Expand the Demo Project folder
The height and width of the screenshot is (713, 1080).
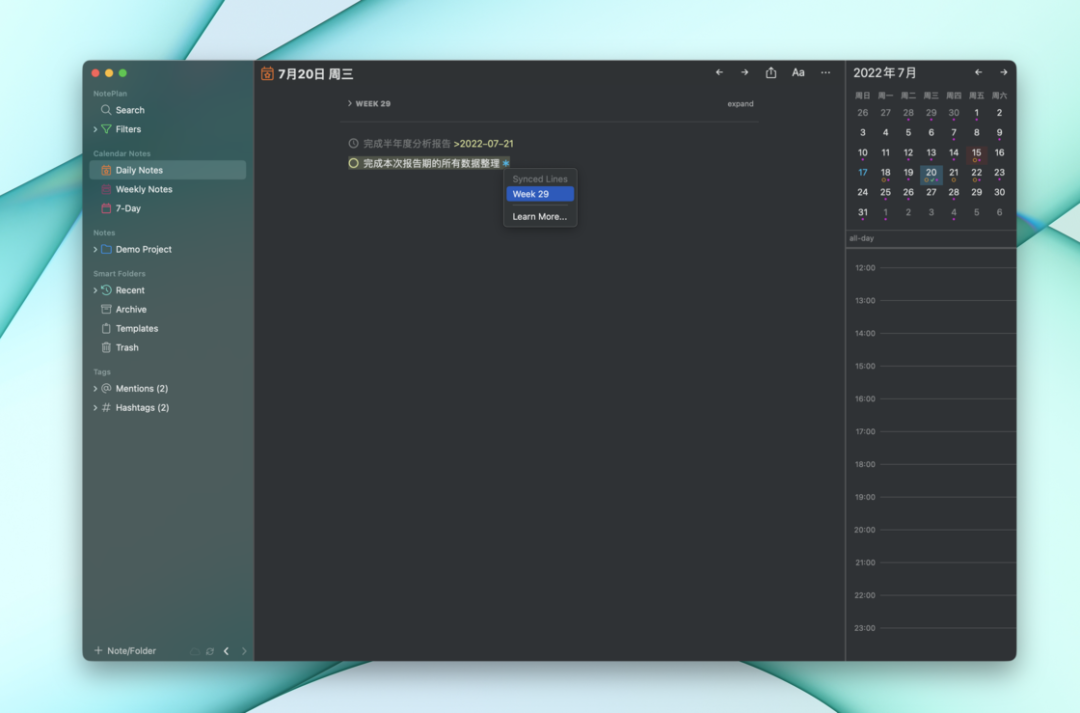pyautogui.click(x=96, y=249)
